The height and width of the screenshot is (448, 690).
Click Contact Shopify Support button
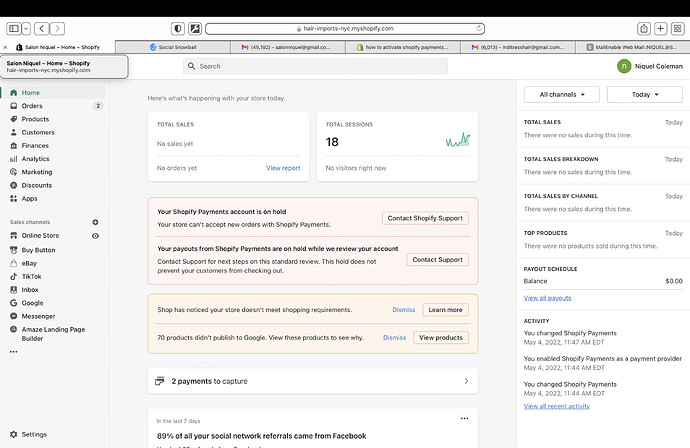tap(425, 218)
